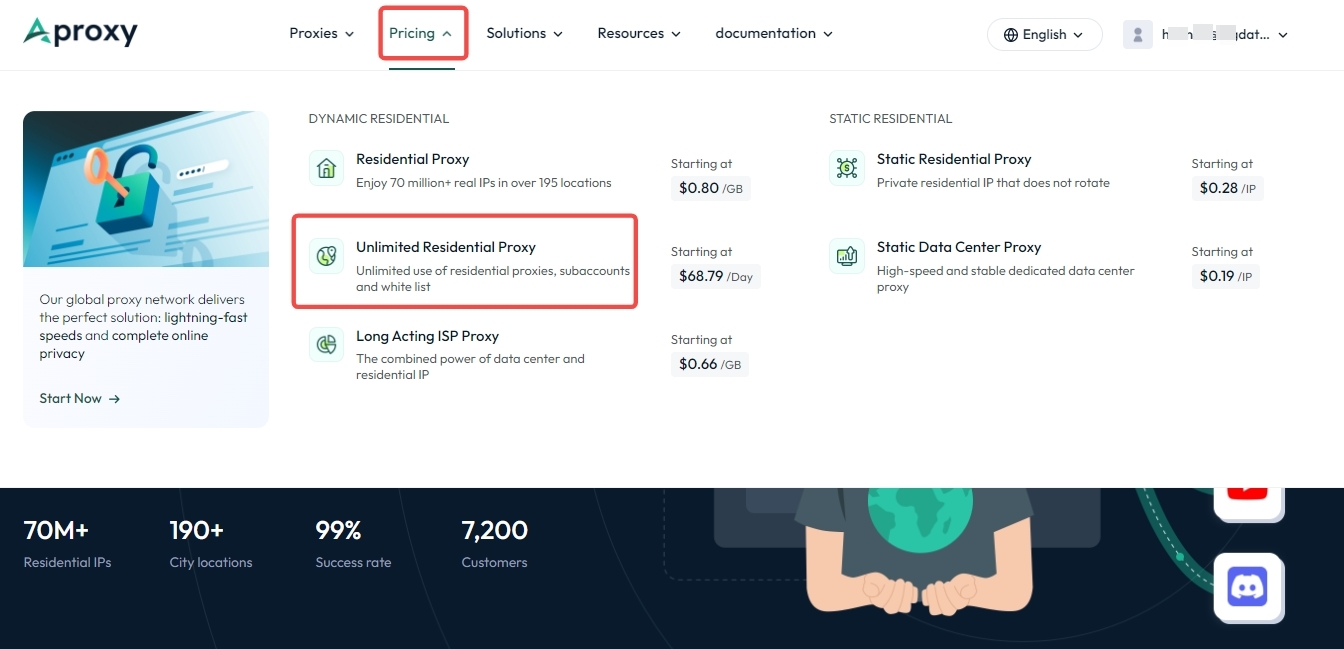Image resolution: width=1344 pixels, height=649 pixels.
Task: Click the DYNAMIC RESIDENTIAL heading
Action: point(379,119)
